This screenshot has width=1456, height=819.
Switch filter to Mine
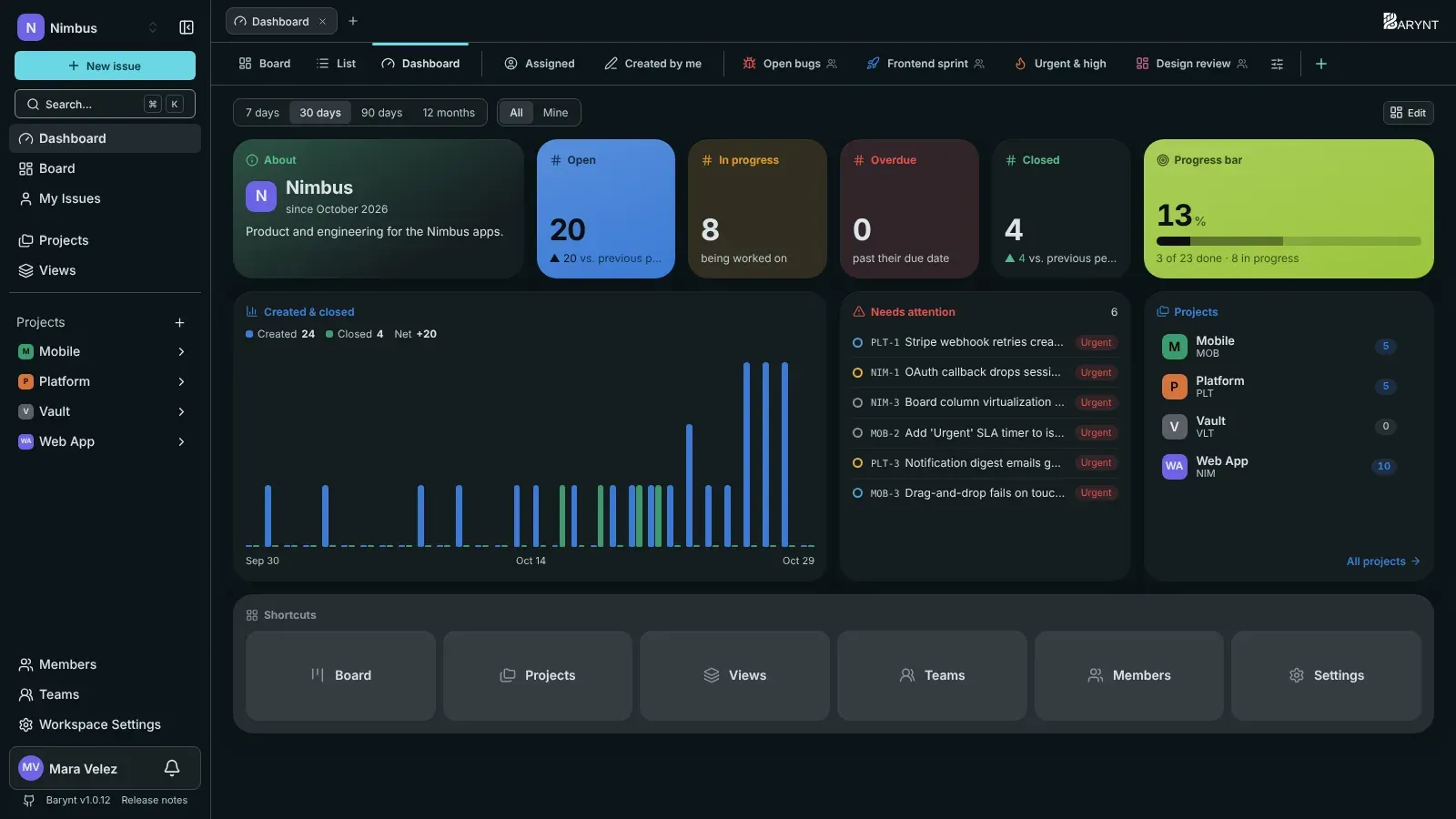point(555,113)
